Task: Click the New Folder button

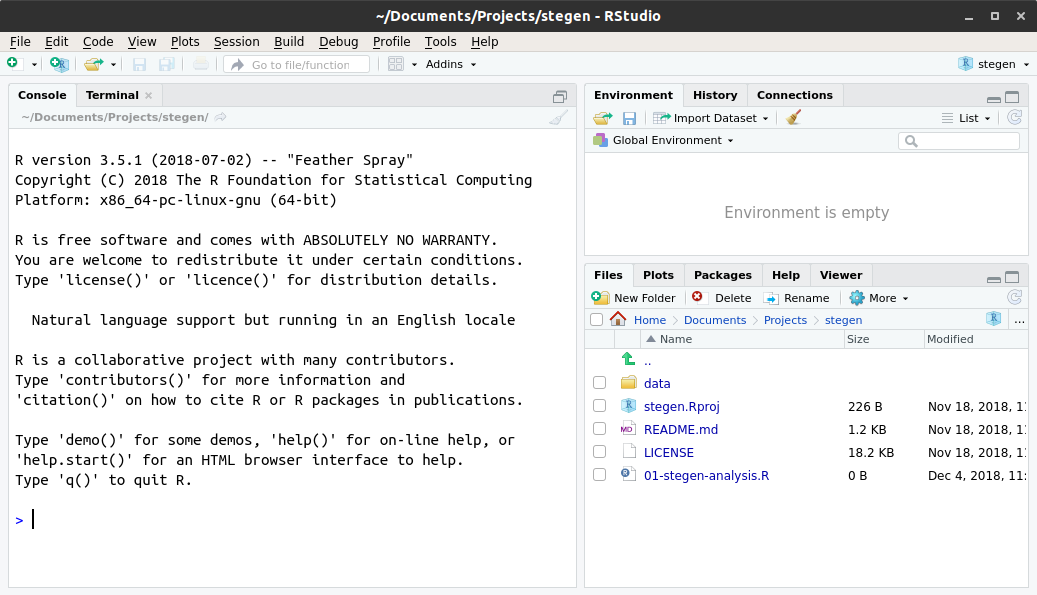Action: pos(634,298)
